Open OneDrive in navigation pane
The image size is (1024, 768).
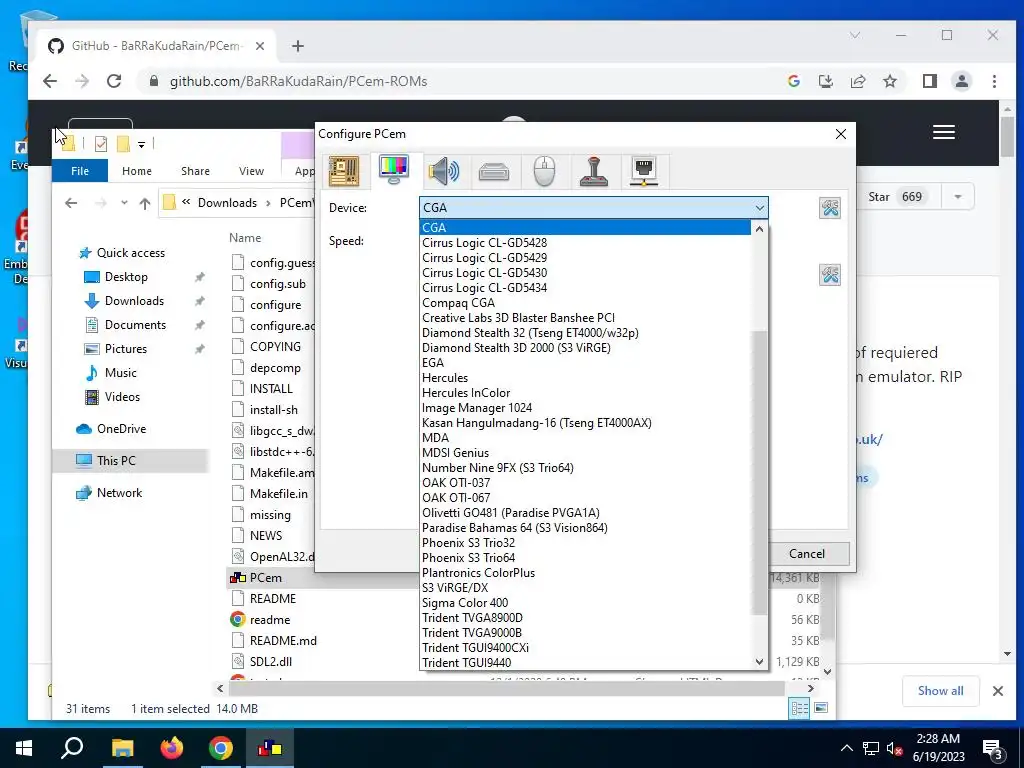click(x=121, y=429)
